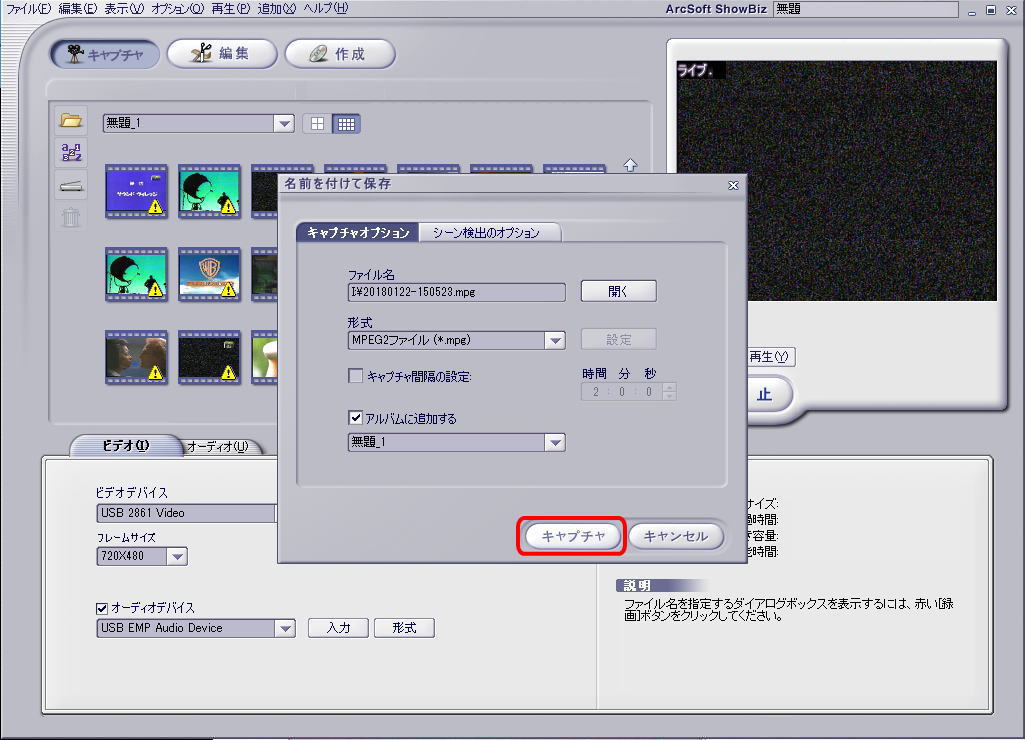Click the red-outlined キャプチャ button
Image resolution: width=1025 pixels, height=740 pixels.
(x=573, y=536)
